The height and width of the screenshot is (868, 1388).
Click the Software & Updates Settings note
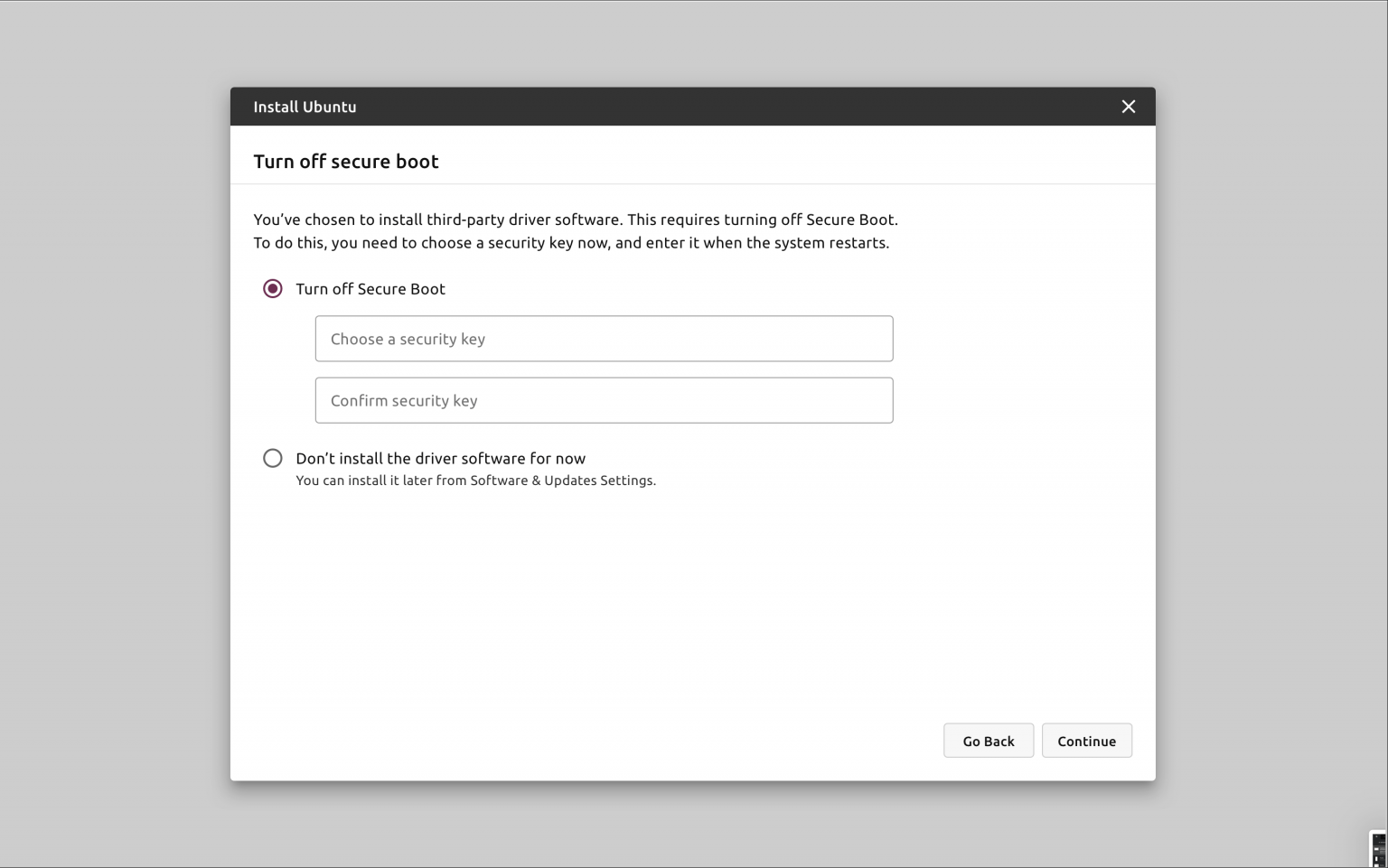[475, 481]
